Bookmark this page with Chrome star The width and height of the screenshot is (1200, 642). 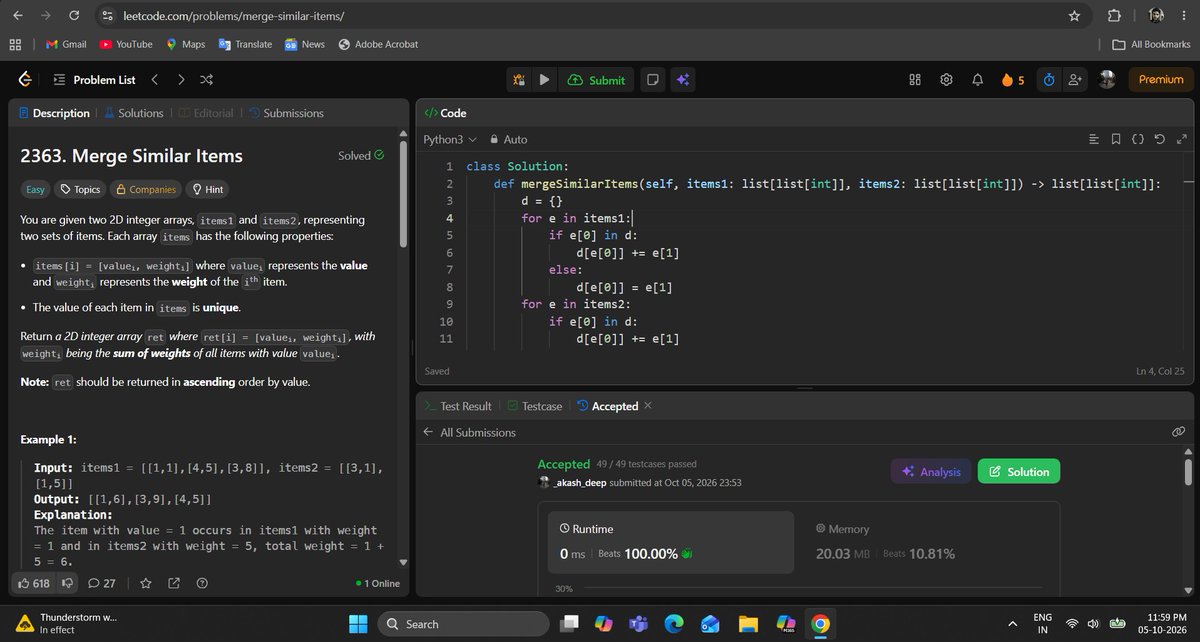coord(1074,16)
